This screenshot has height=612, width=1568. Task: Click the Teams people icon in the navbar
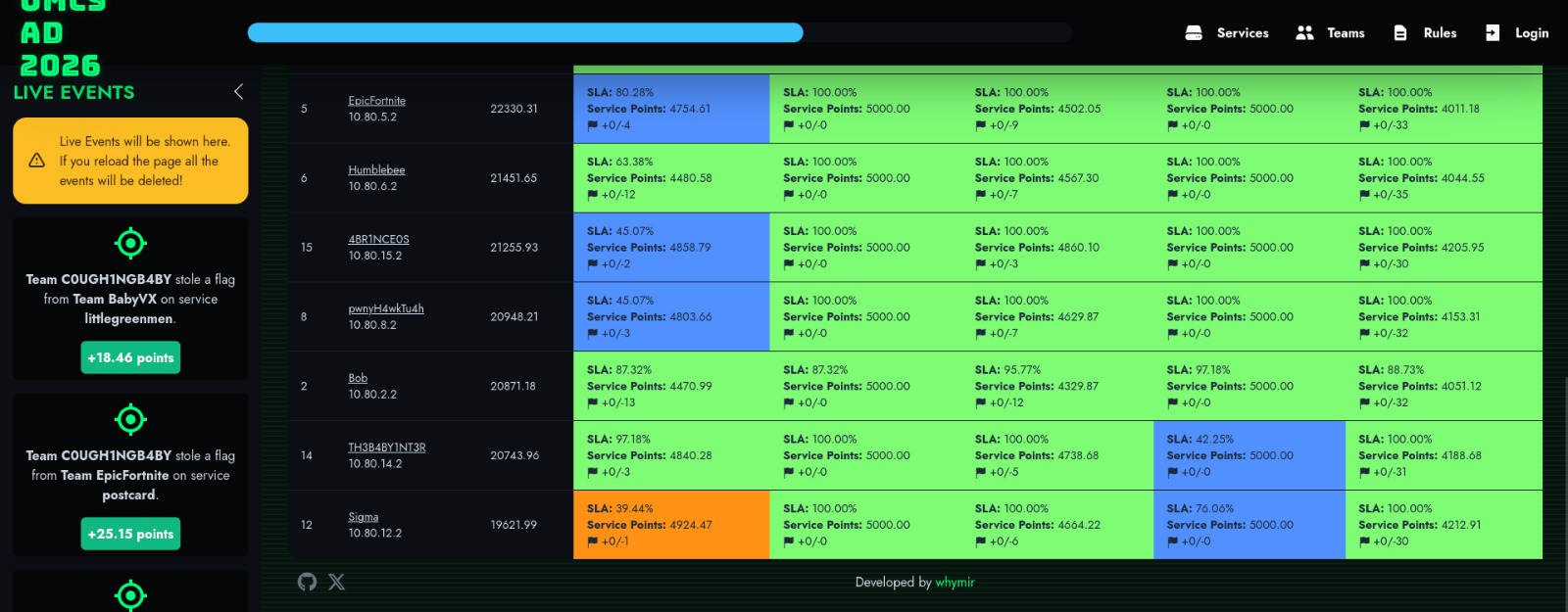[1304, 32]
